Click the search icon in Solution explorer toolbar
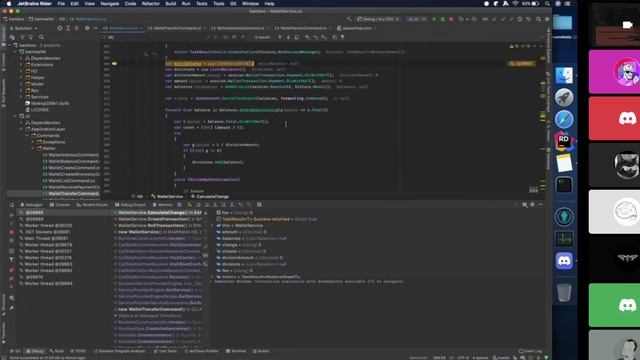 coord(41,37)
